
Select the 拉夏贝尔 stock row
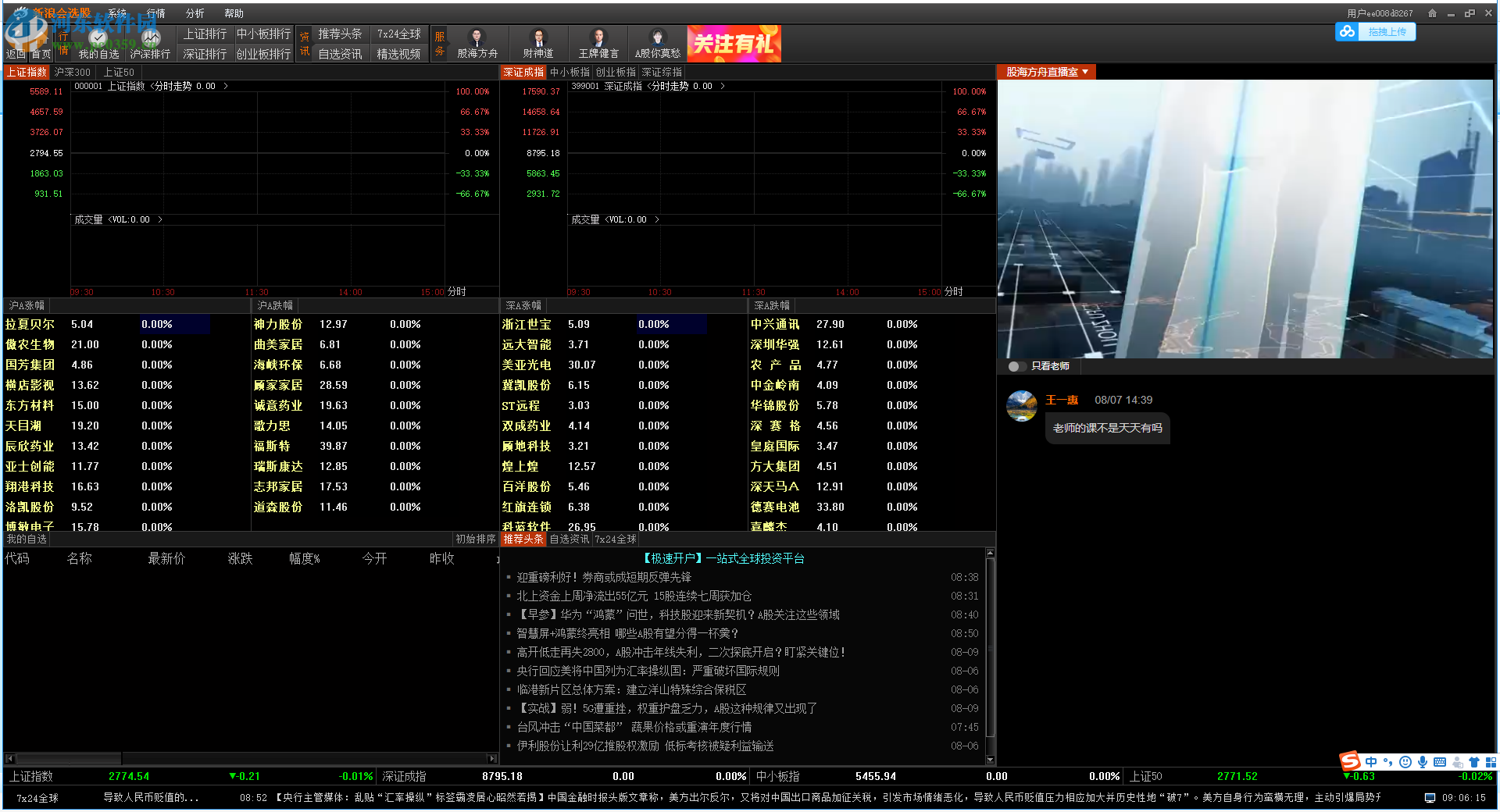125,324
